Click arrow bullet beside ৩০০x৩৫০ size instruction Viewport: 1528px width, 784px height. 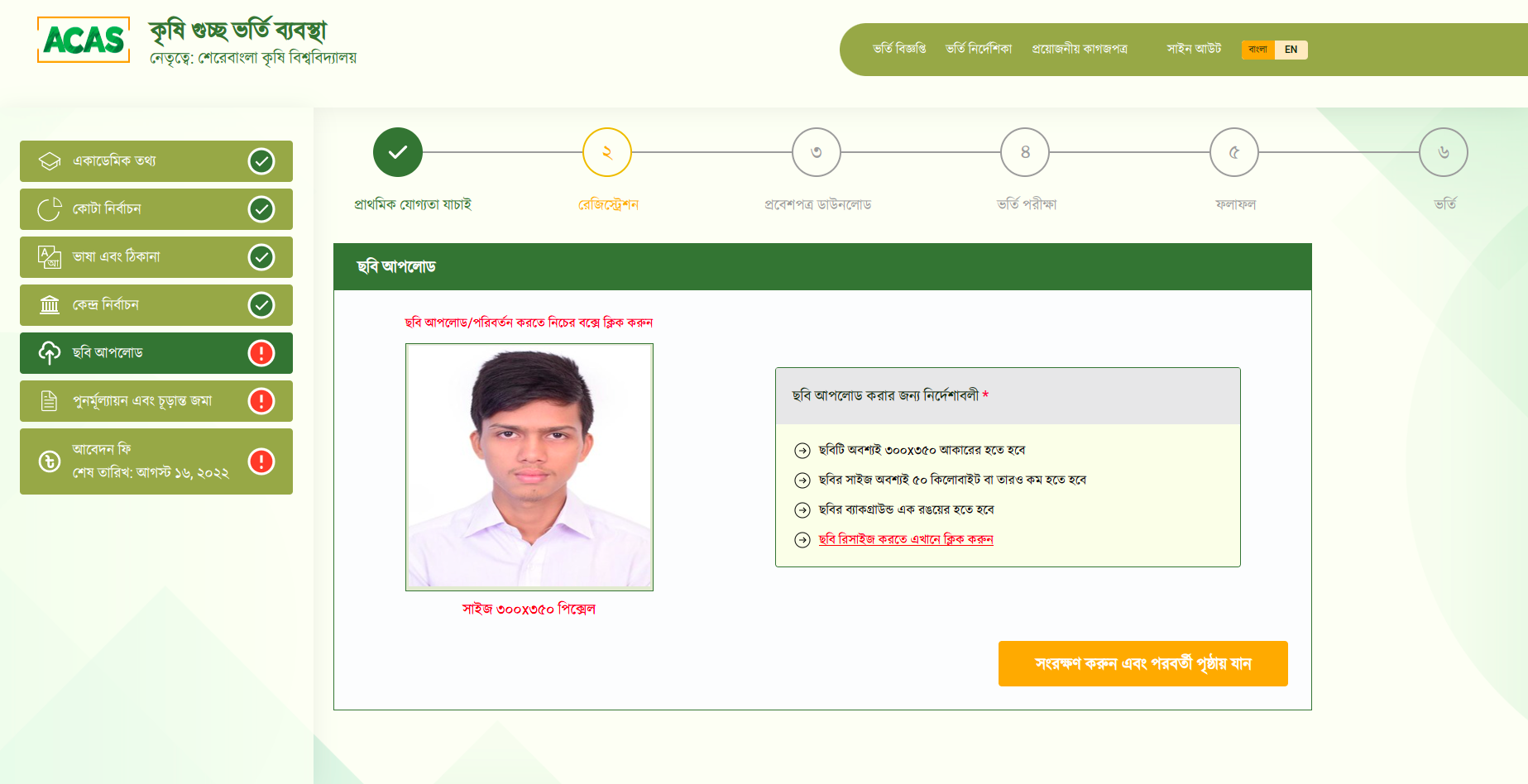[x=802, y=451]
